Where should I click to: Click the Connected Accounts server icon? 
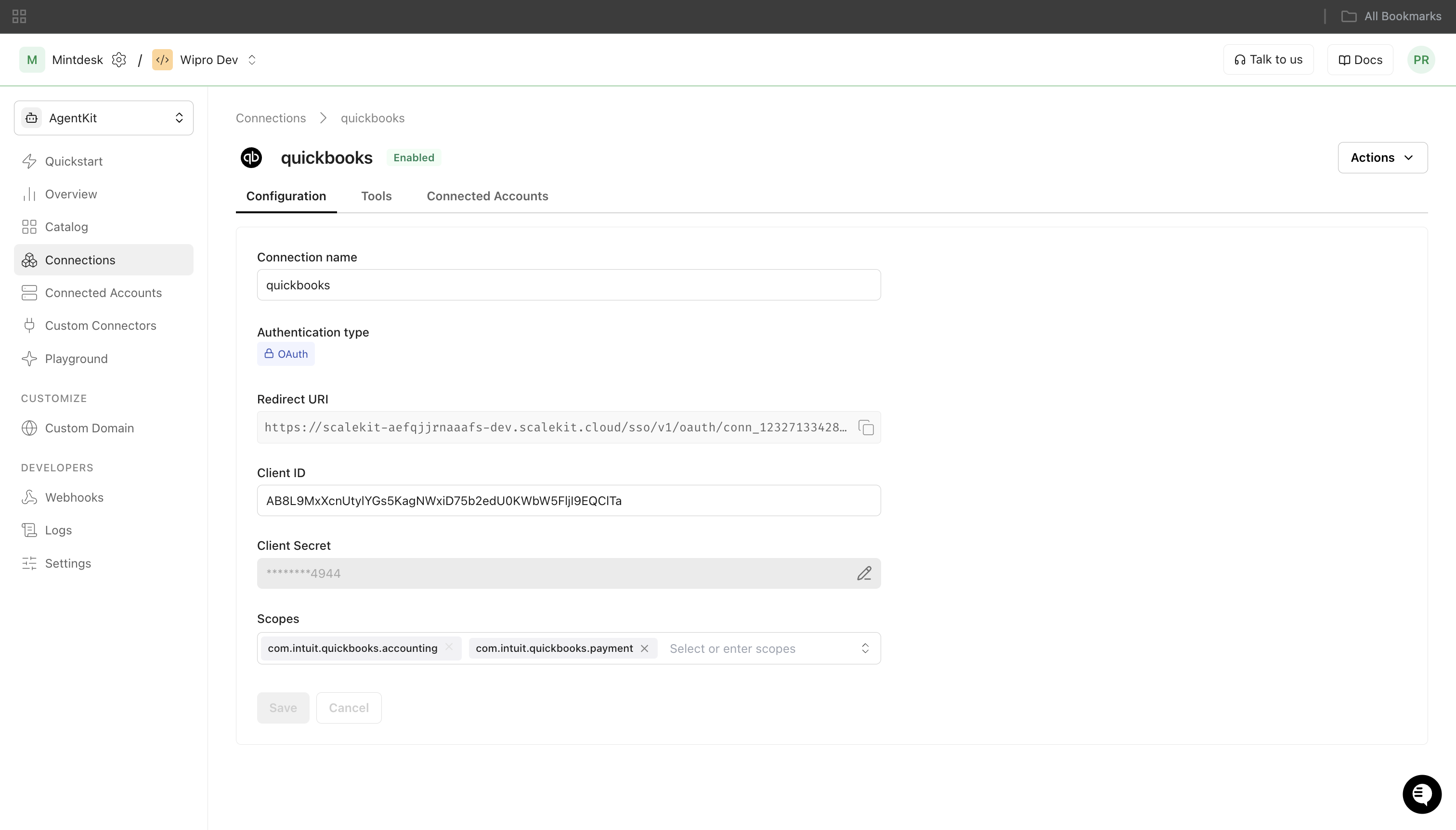pyautogui.click(x=29, y=293)
